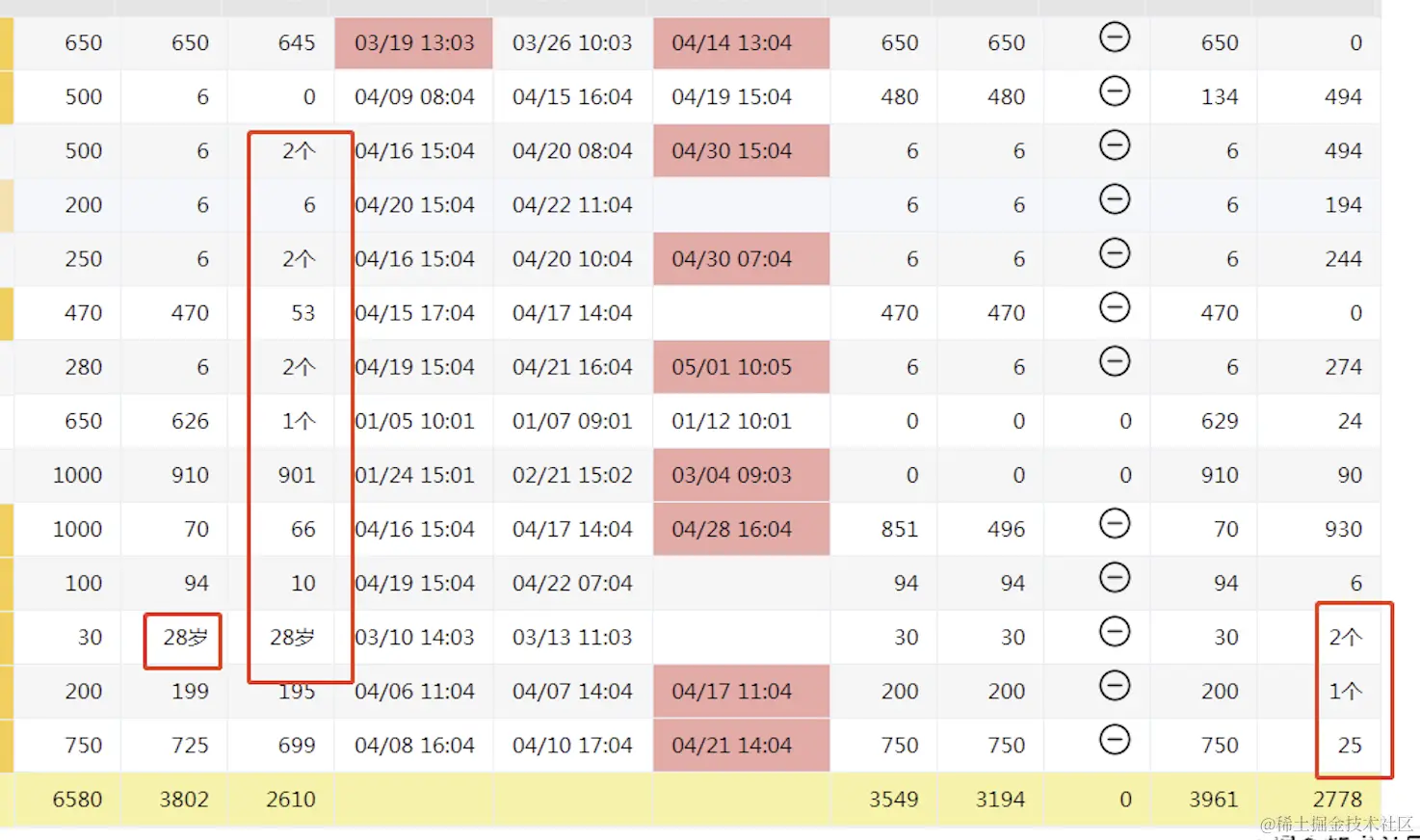1420x840 pixels.
Task: Select the 03/26 10:03 date cell
Action: pyautogui.click(x=572, y=43)
